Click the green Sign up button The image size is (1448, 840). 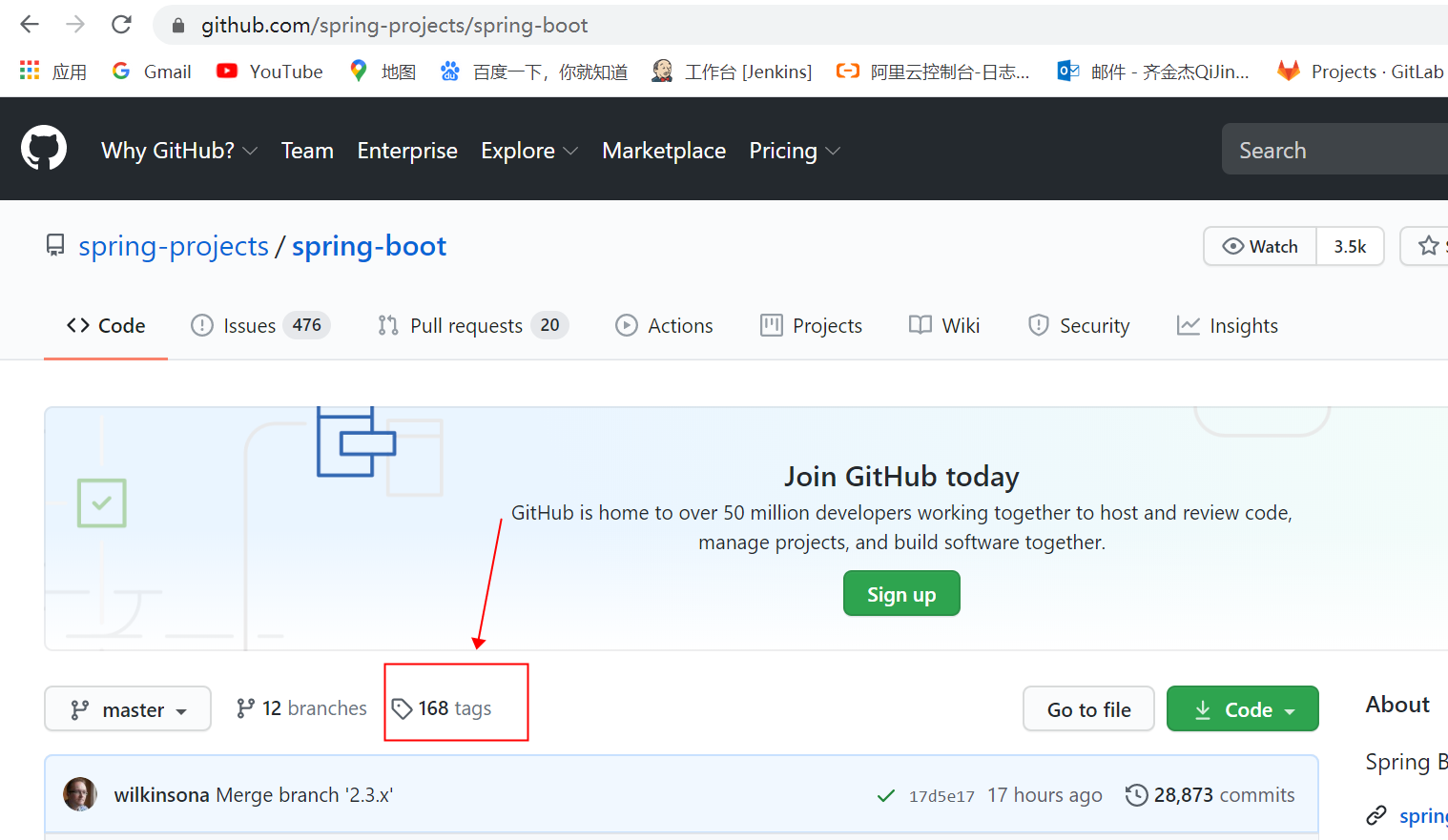pos(901,593)
